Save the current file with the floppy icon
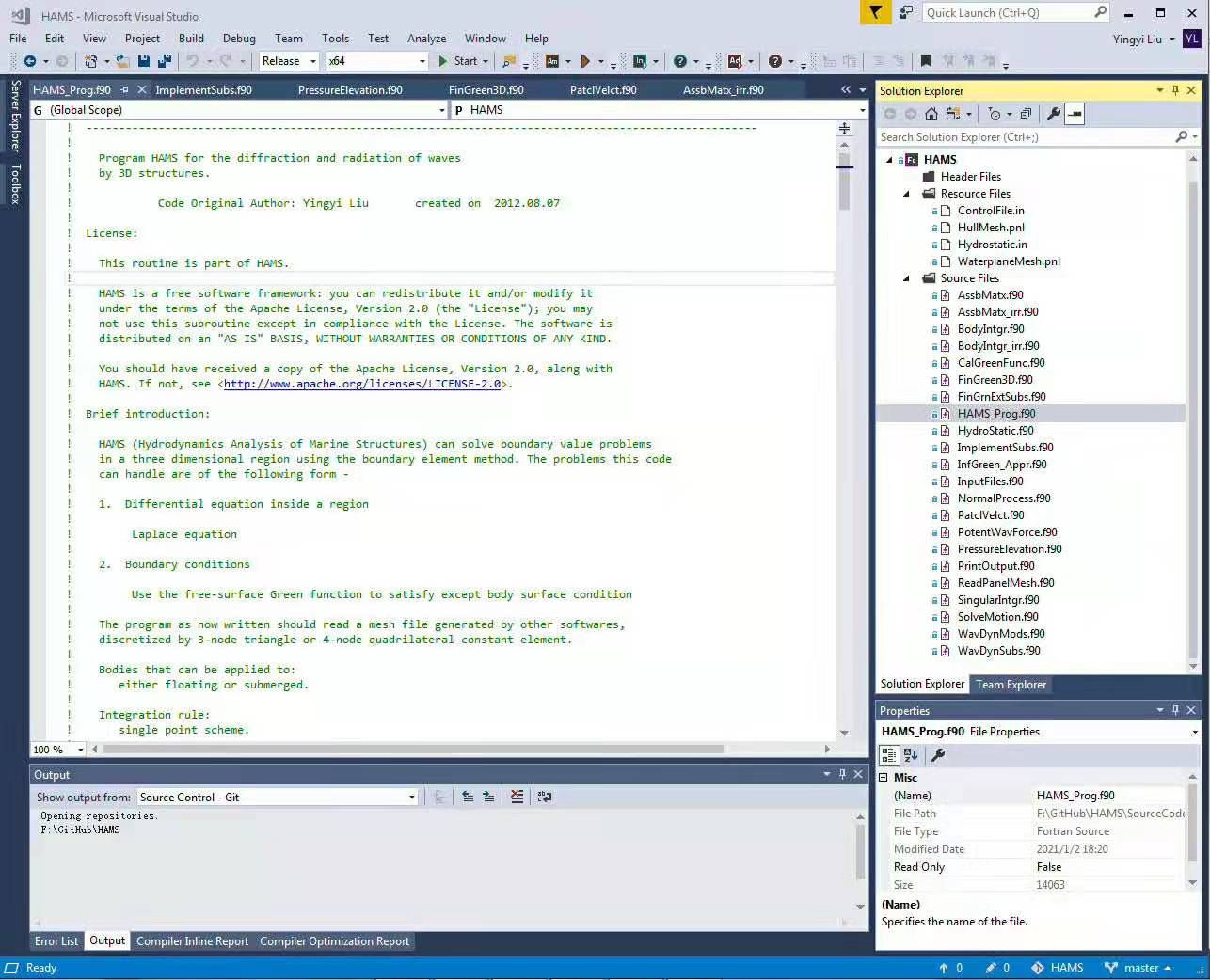The image size is (1210, 980). (x=144, y=61)
